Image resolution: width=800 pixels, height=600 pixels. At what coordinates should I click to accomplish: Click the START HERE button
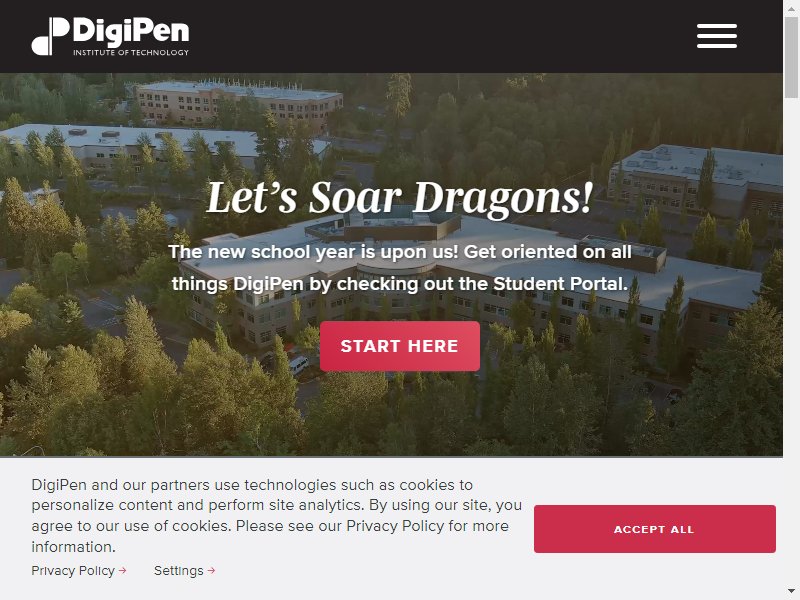[x=399, y=346]
